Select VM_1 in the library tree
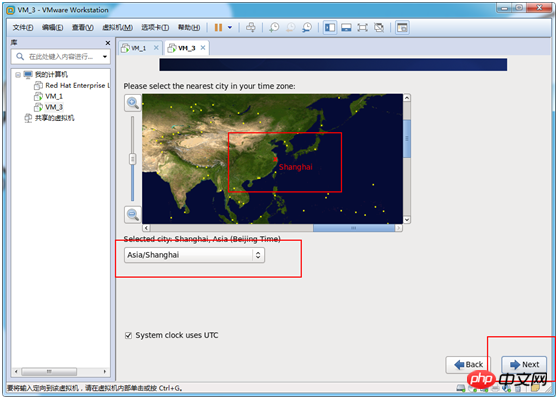The height and width of the screenshot is (399, 558). (54, 96)
